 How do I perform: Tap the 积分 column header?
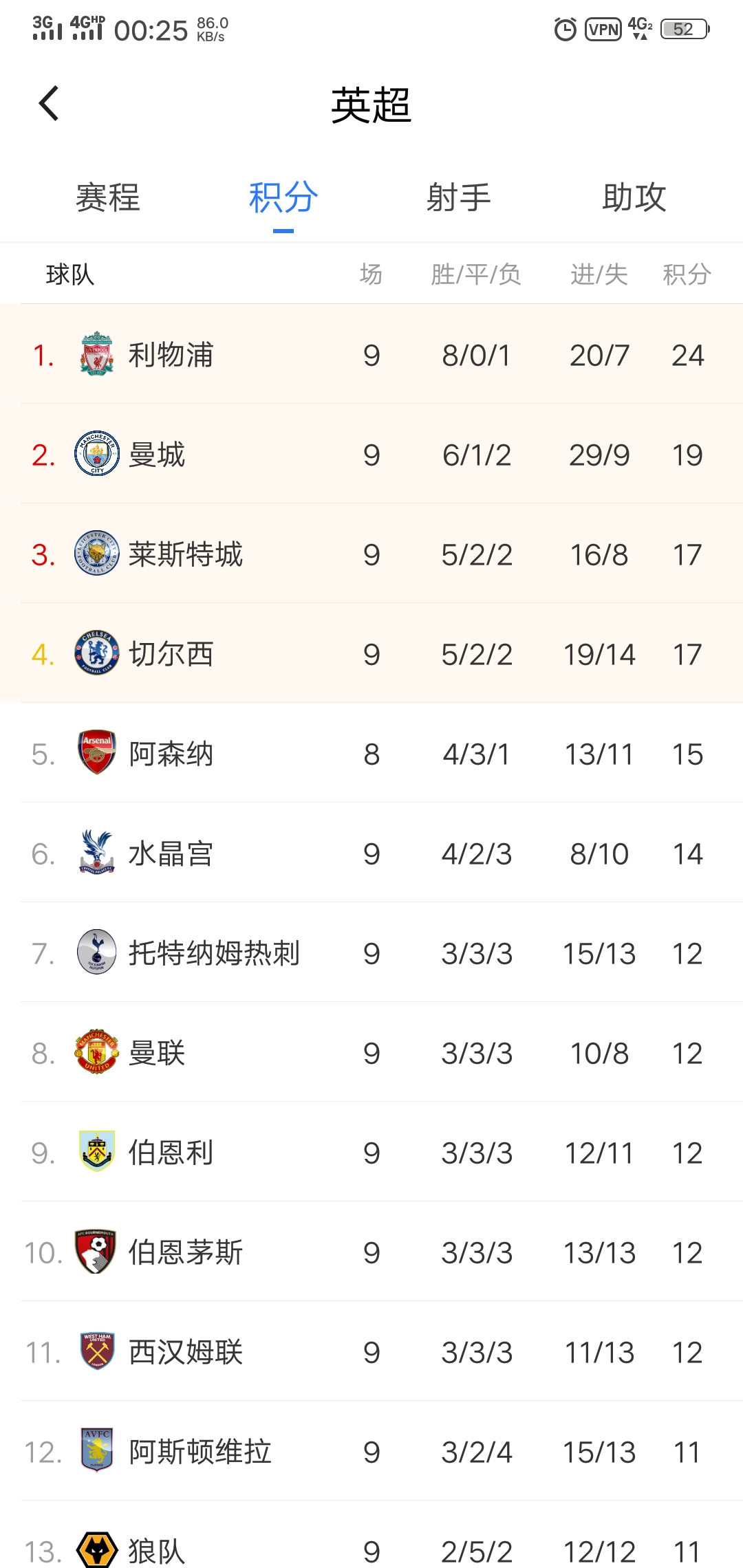(x=687, y=275)
